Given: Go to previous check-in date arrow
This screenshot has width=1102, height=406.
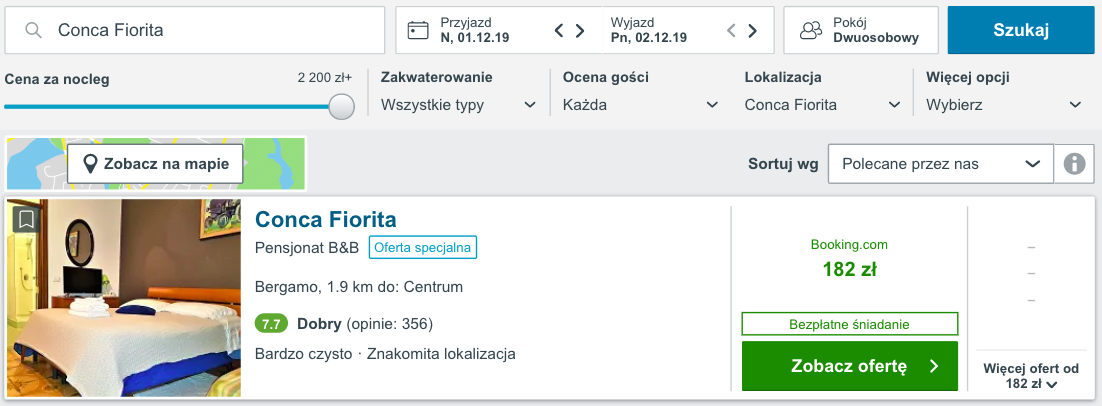Looking at the screenshot, I should (559, 30).
